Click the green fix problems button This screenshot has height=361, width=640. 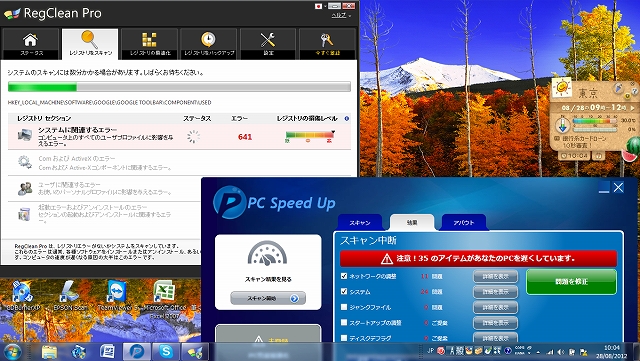571,282
